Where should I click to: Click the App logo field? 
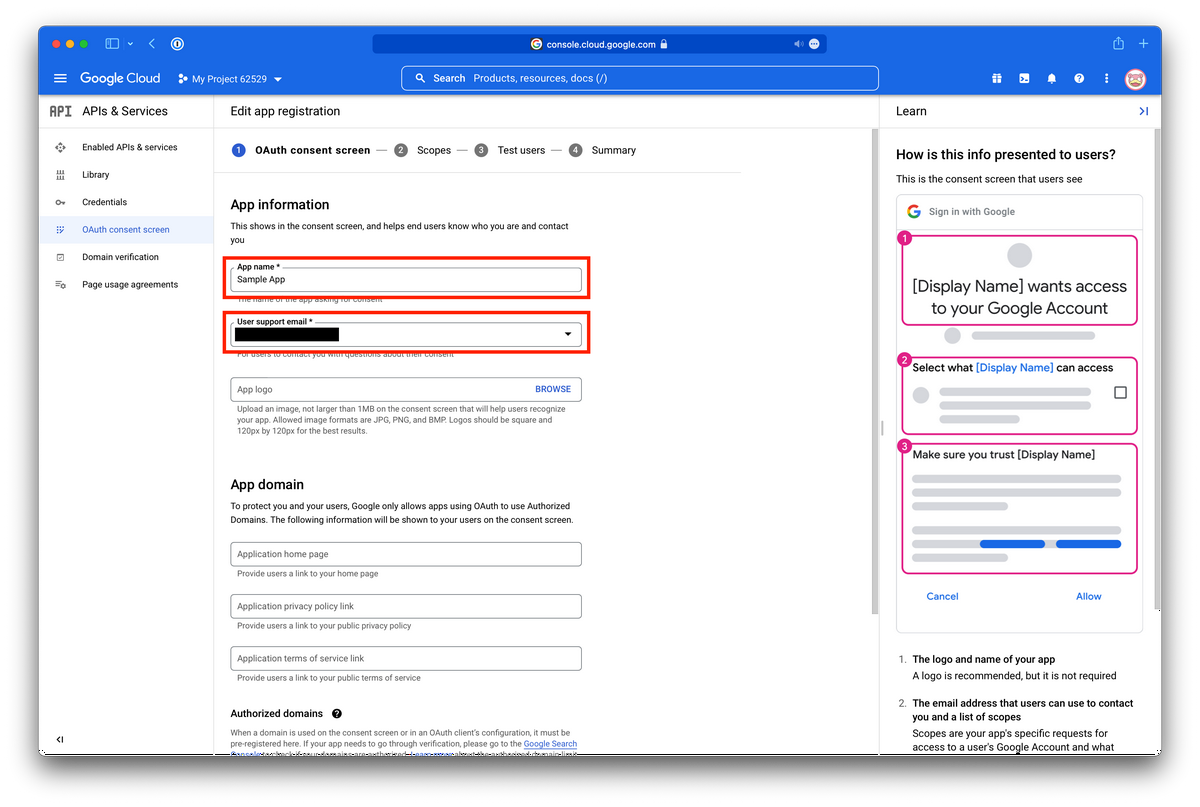pos(406,389)
